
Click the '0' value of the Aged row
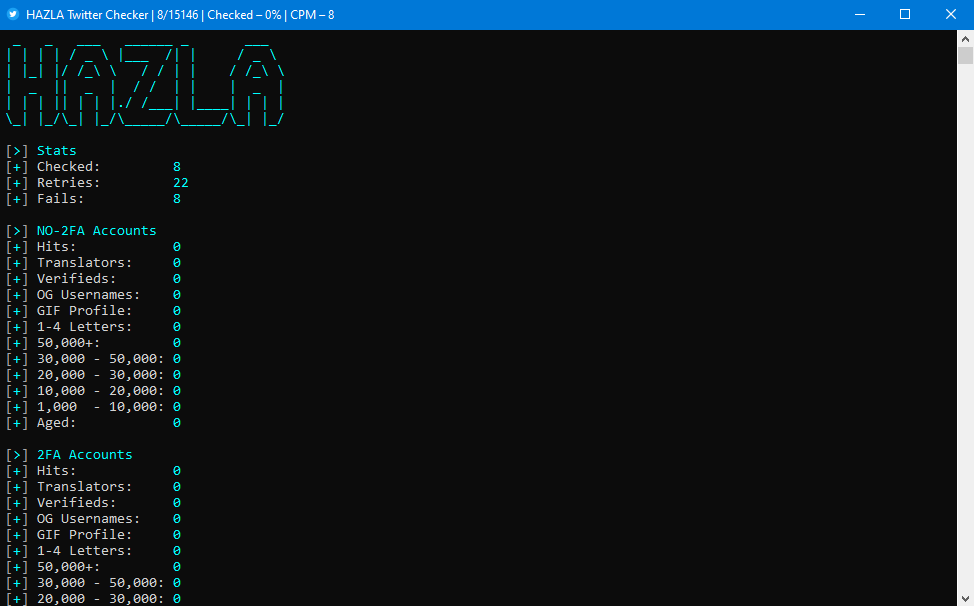[177, 423]
